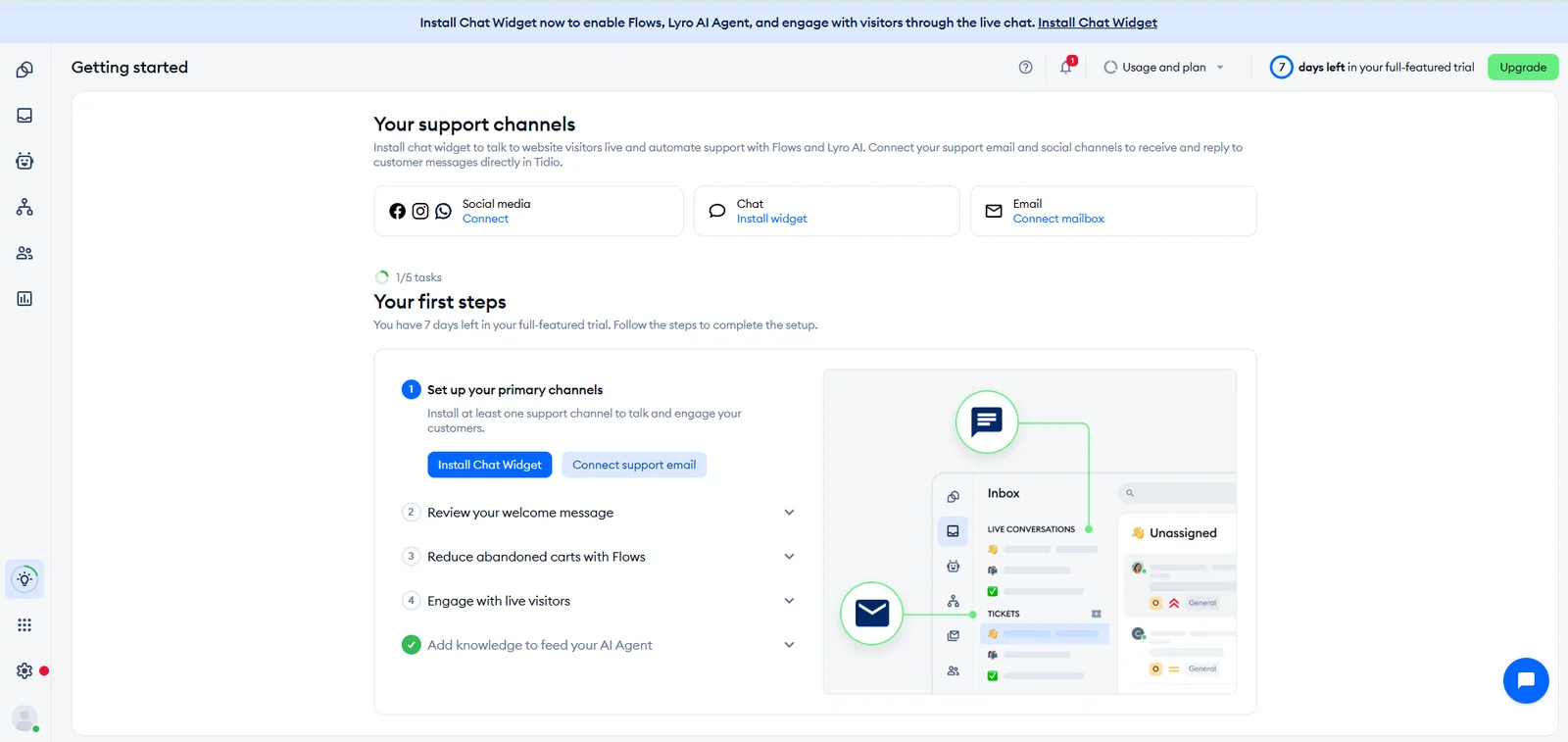The height and width of the screenshot is (742, 1568).
Task: Click Connect link under Social media
Action: 485,219
